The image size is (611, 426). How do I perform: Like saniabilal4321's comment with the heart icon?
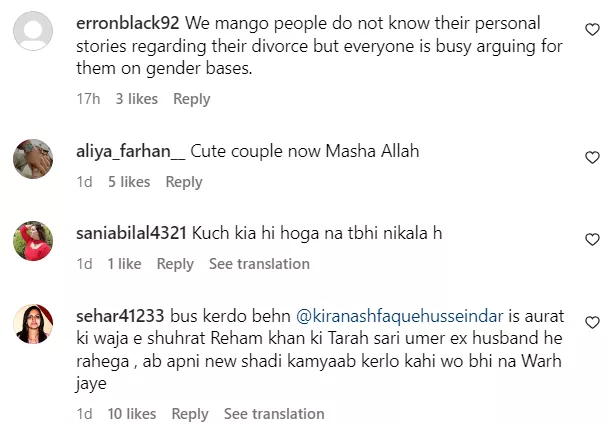(591, 239)
